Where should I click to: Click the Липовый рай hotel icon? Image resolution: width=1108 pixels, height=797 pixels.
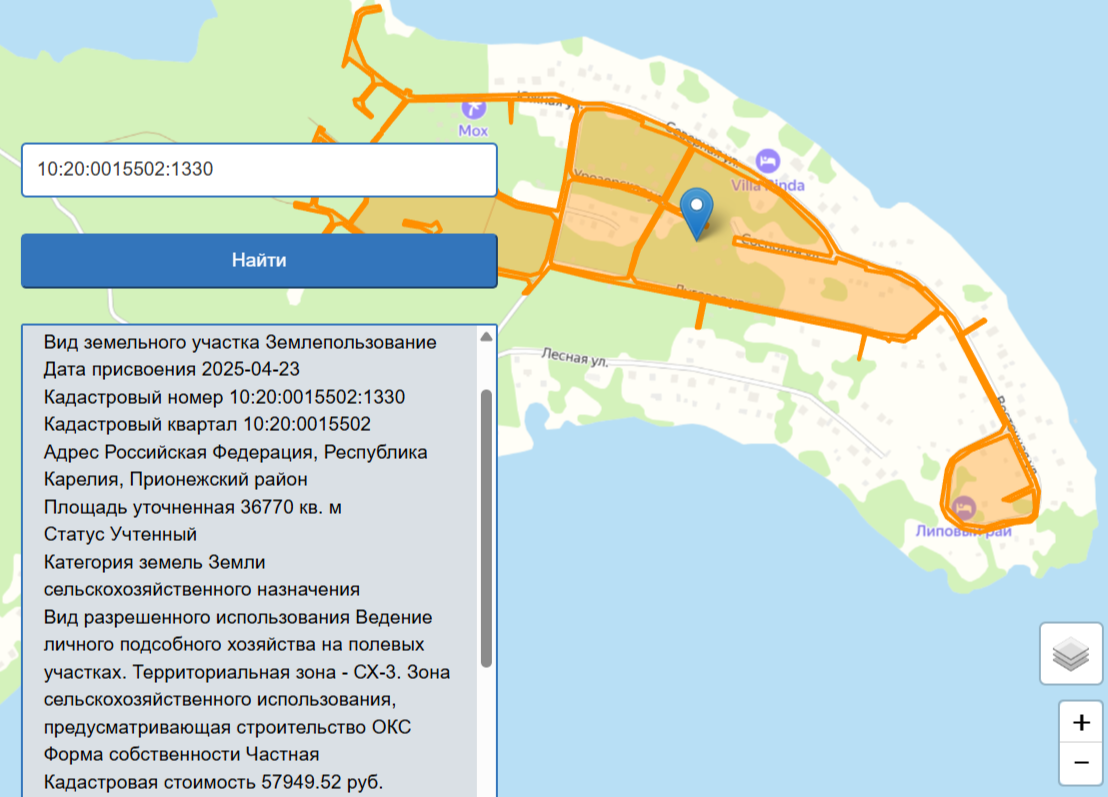pyautogui.click(x=964, y=508)
